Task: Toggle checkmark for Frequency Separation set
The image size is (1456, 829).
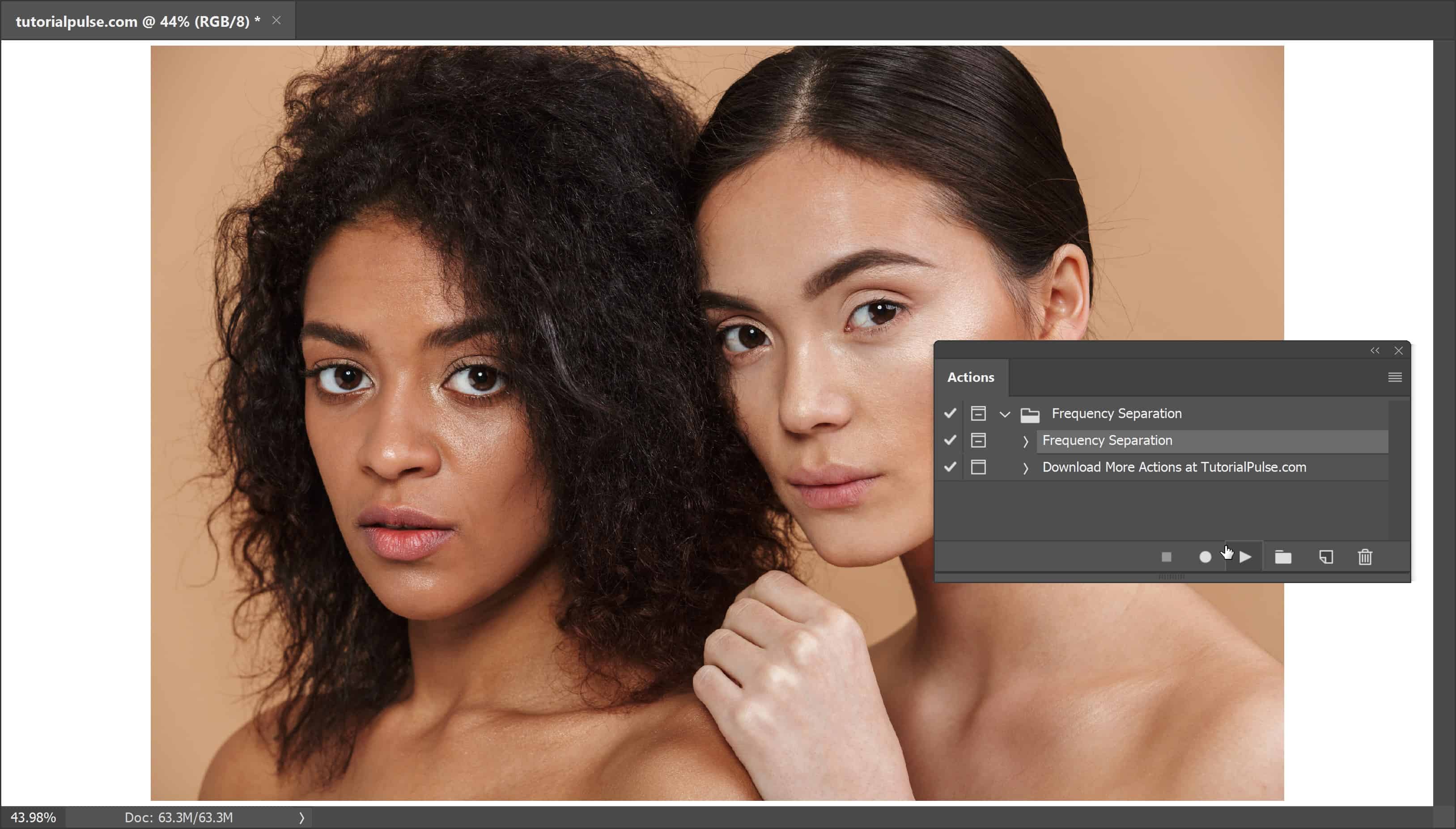Action: (x=950, y=413)
